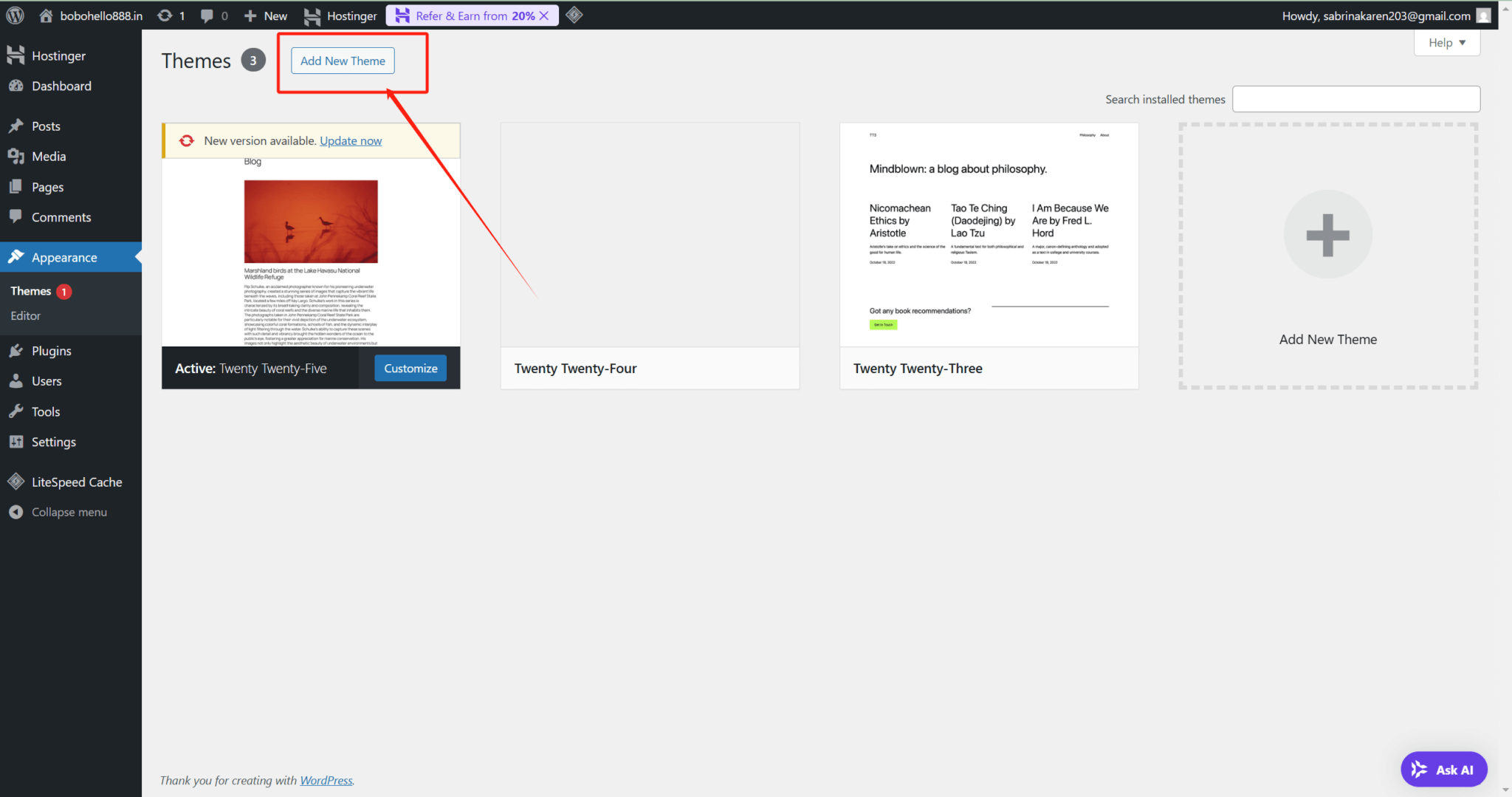Customize the active Twenty Twenty-Five theme
1512x797 pixels.
click(410, 368)
